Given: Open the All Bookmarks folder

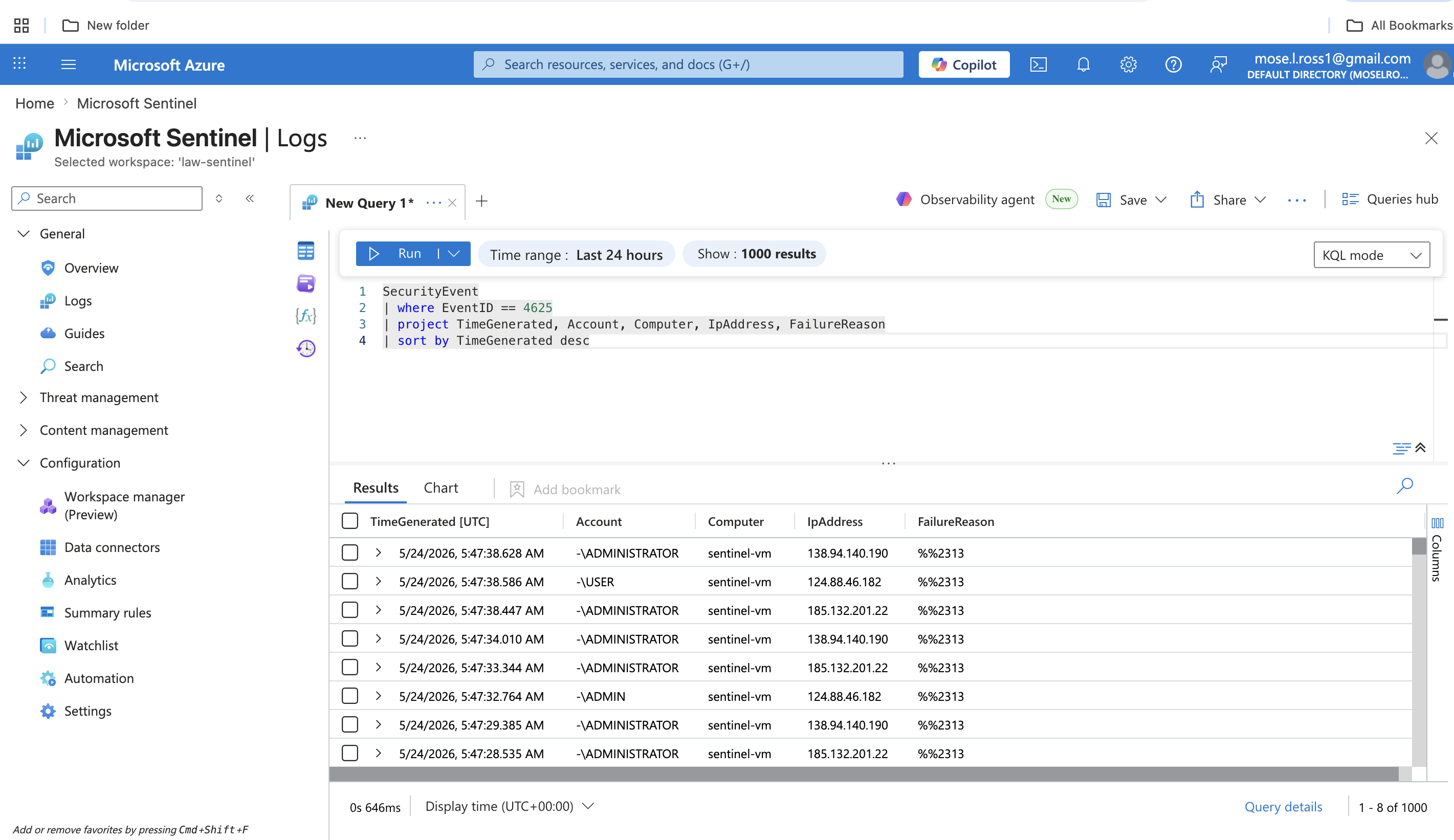Looking at the screenshot, I should point(1399,26).
